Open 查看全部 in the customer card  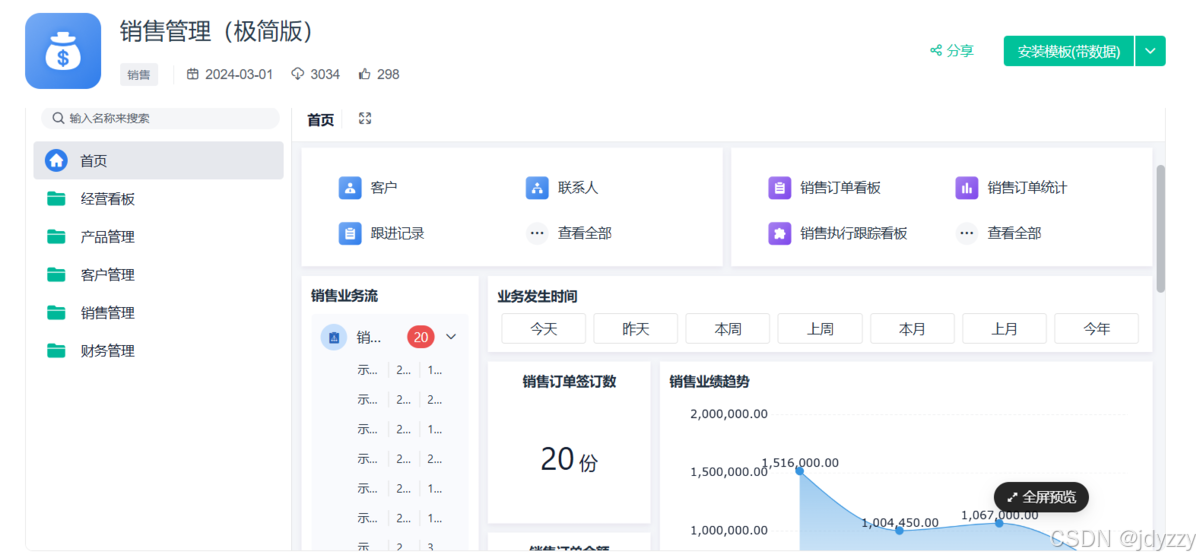point(585,233)
